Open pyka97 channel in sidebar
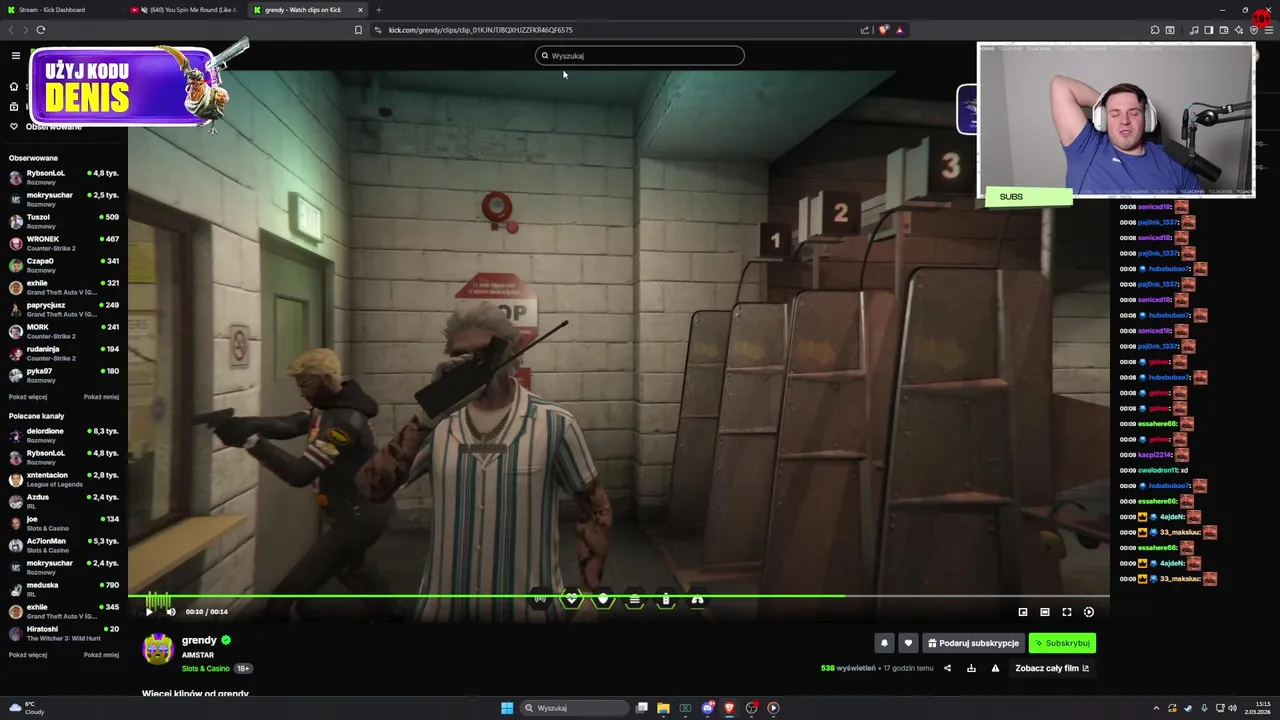Image resolution: width=1280 pixels, height=720 pixels. click(x=64, y=376)
